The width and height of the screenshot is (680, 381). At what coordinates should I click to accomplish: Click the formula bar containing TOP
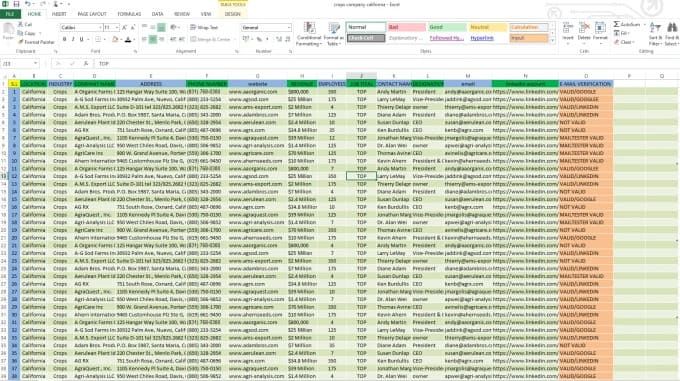click(386, 64)
